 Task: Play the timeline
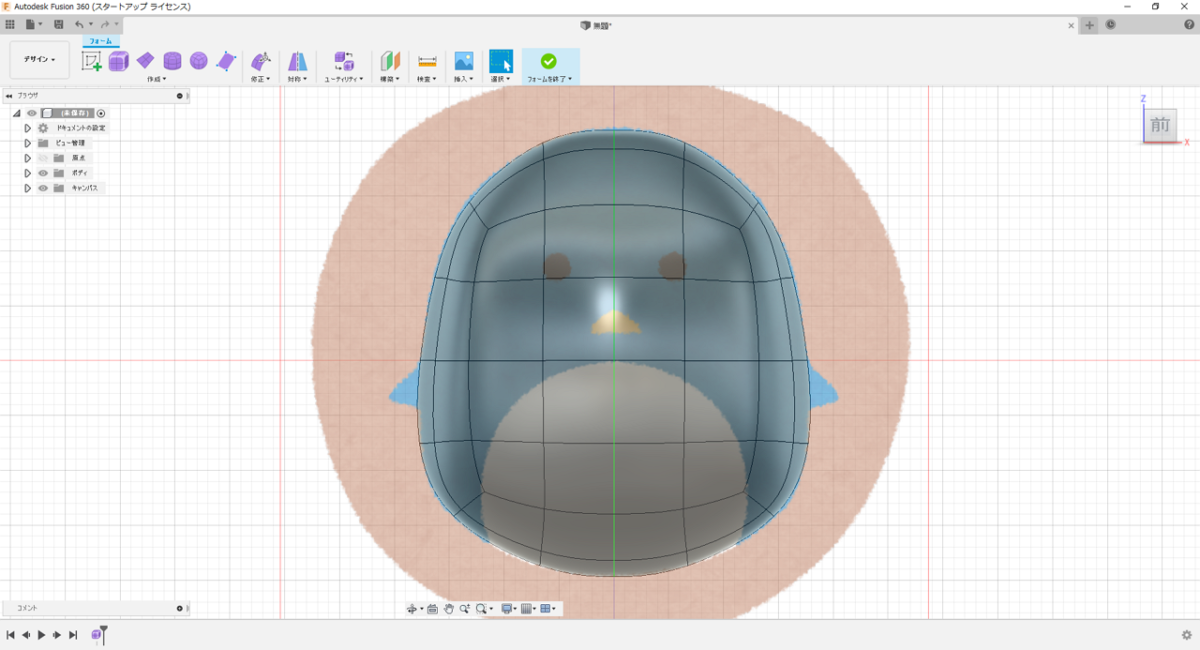click(41, 635)
